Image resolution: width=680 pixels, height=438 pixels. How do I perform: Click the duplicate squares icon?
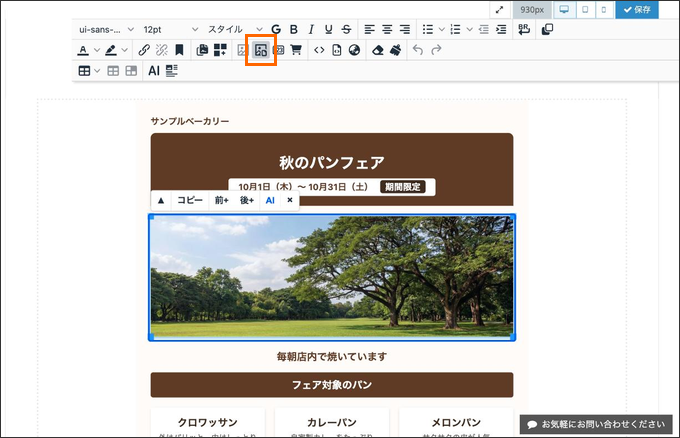(x=547, y=29)
